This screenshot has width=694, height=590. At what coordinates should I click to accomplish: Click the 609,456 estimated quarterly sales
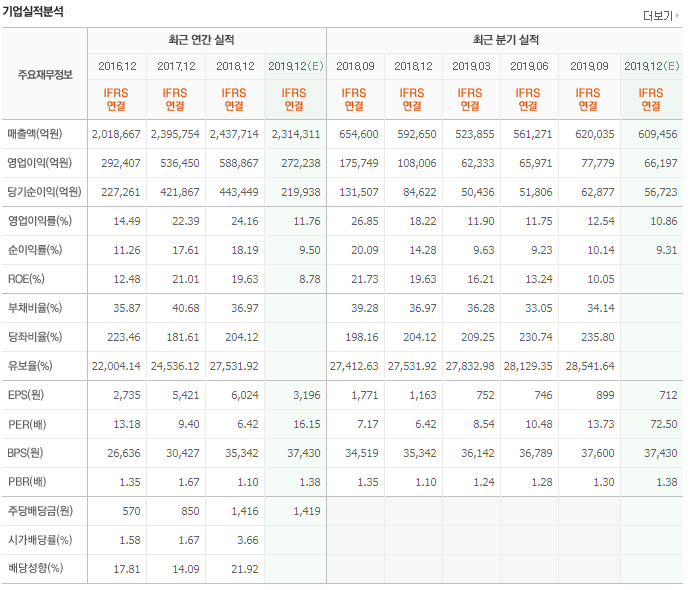(x=658, y=134)
